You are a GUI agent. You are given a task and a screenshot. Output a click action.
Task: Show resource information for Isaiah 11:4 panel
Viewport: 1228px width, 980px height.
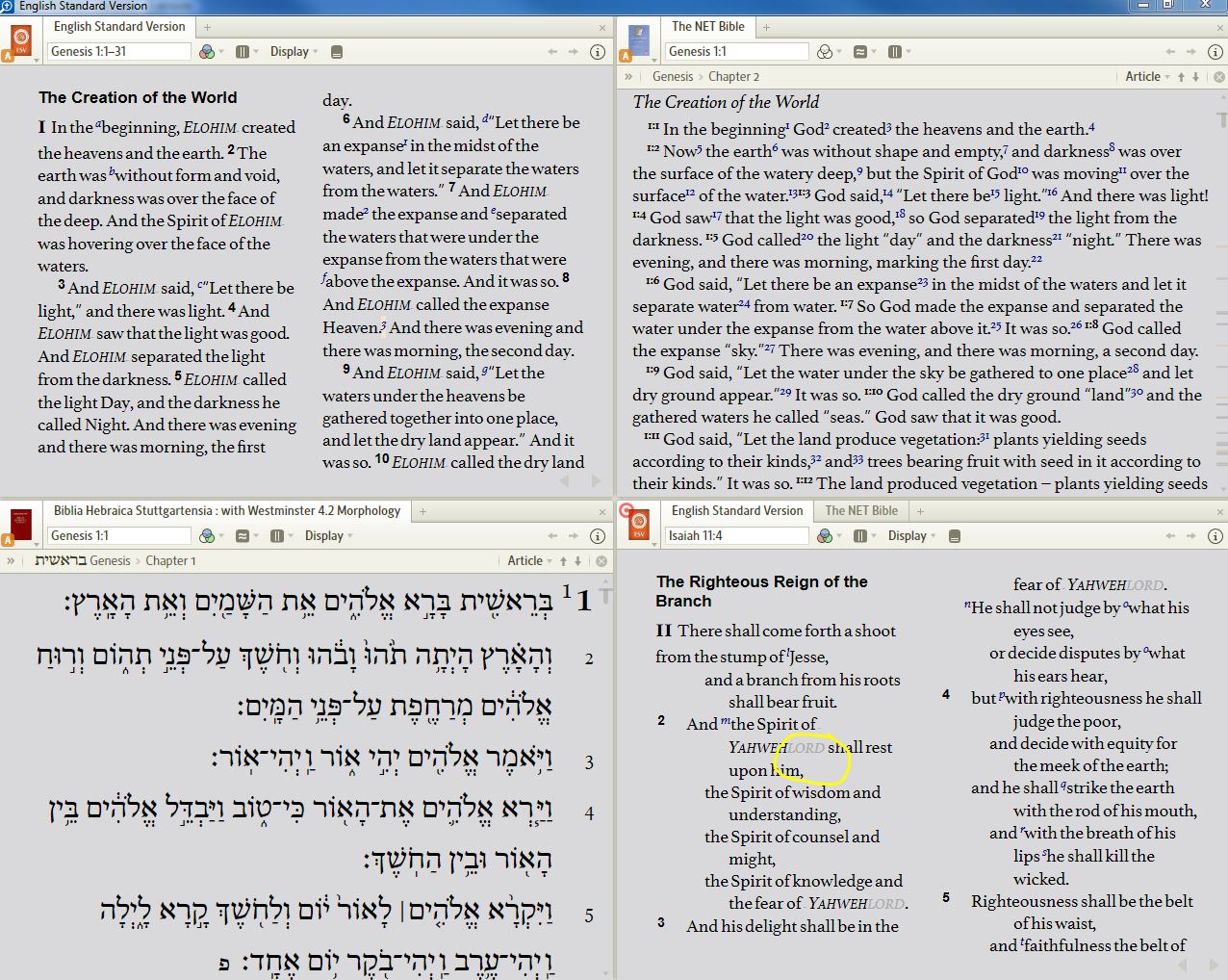pos(1215,536)
